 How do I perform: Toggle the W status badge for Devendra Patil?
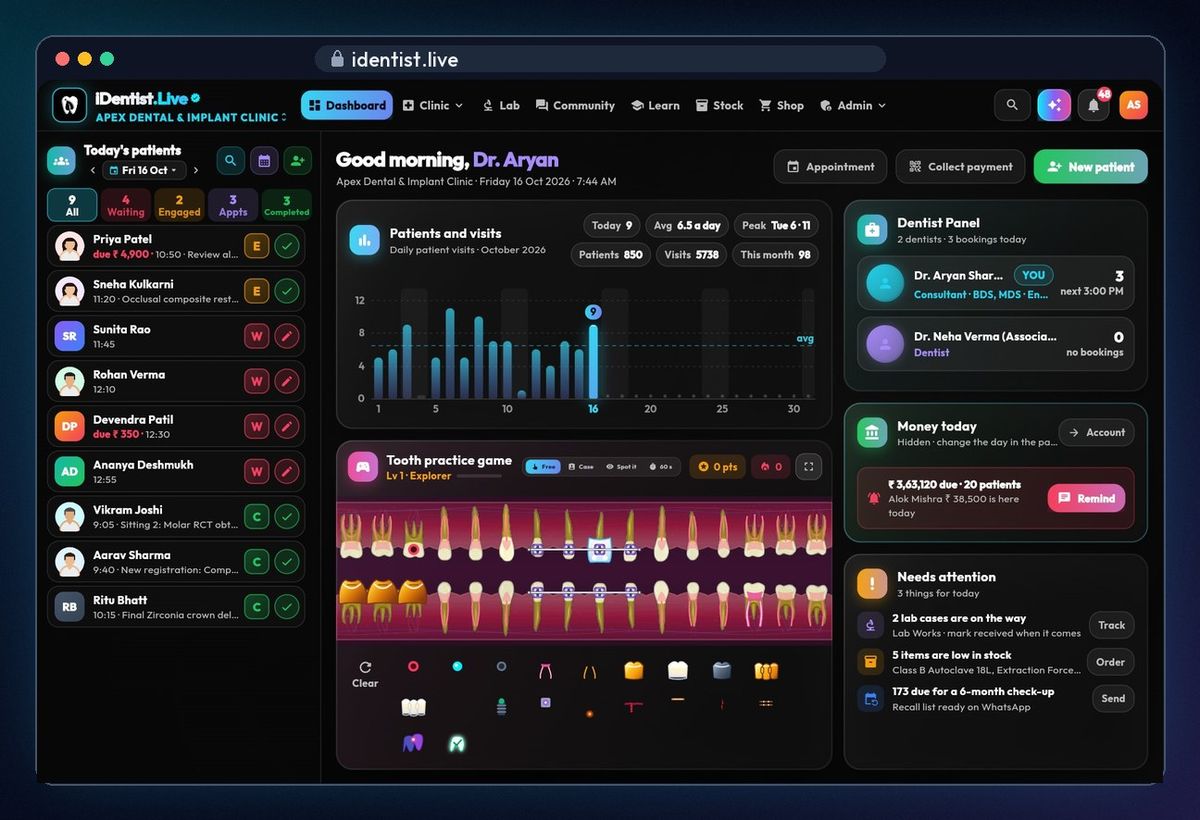click(x=257, y=426)
